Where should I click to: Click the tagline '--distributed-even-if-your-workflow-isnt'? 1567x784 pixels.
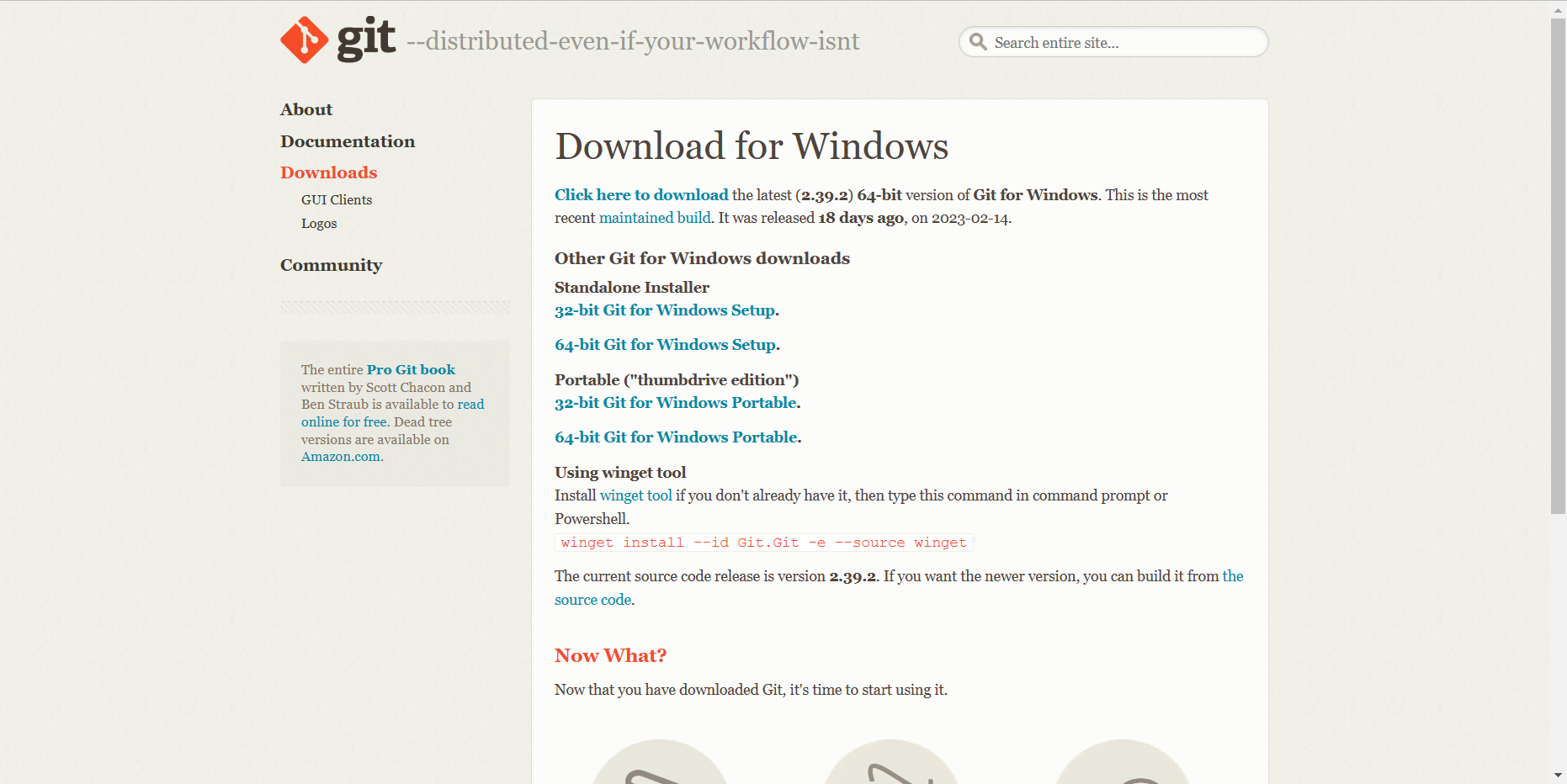[x=633, y=41]
